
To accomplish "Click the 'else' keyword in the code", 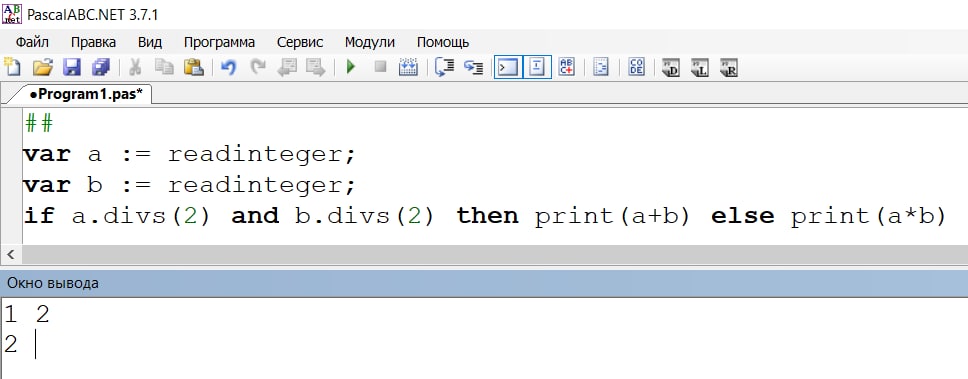I will [x=743, y=215].
